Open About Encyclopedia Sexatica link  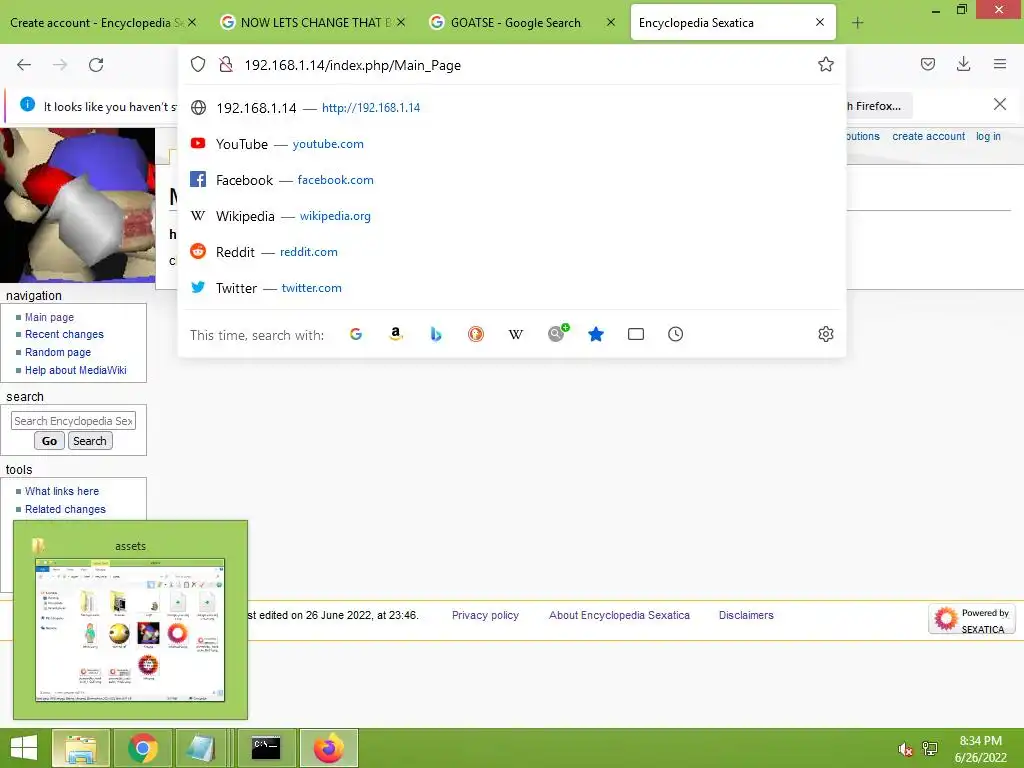pyautogui.click(x=619, y=615)
